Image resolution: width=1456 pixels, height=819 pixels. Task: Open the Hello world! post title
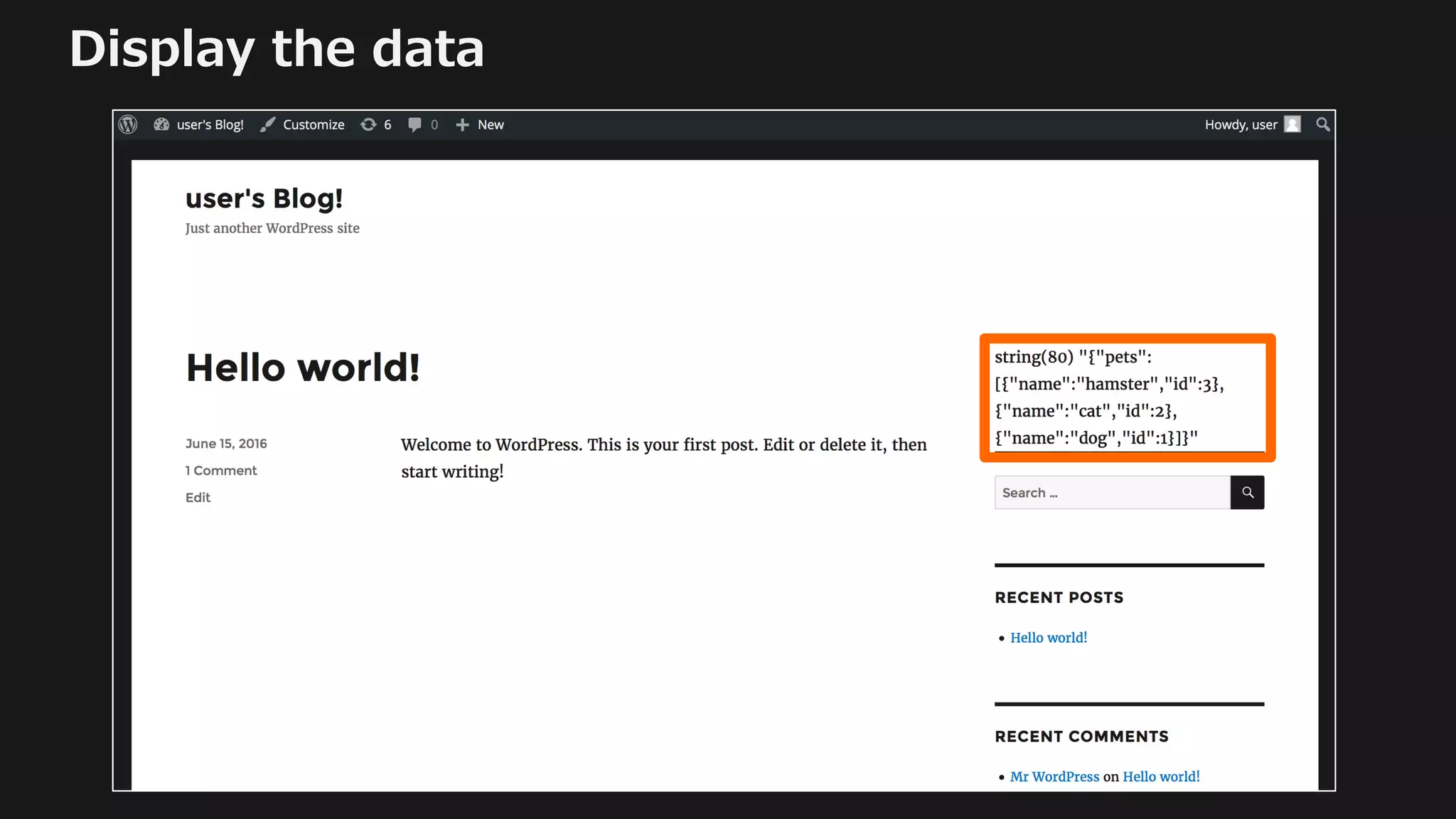[x=303, y=368]
